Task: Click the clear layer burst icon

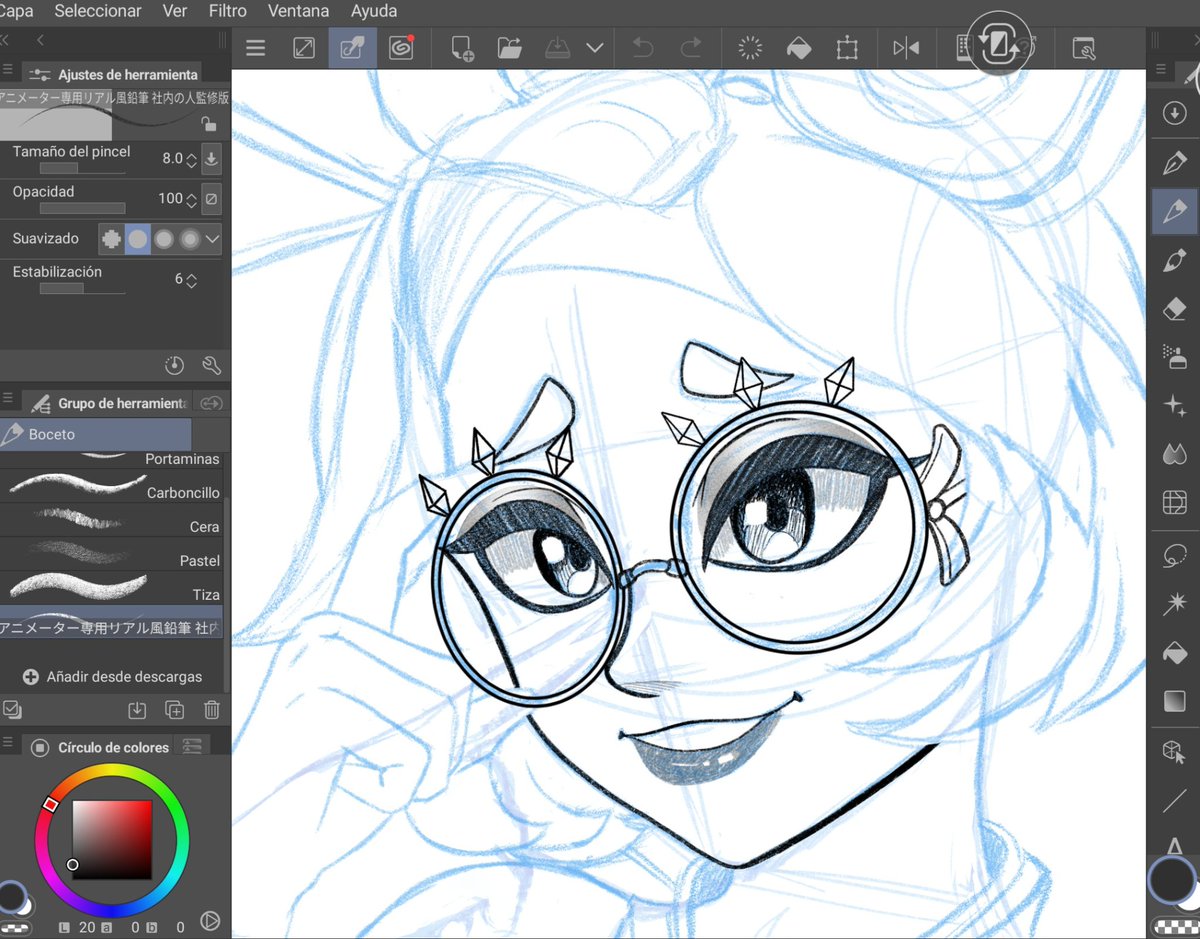Action: point(750,48)
